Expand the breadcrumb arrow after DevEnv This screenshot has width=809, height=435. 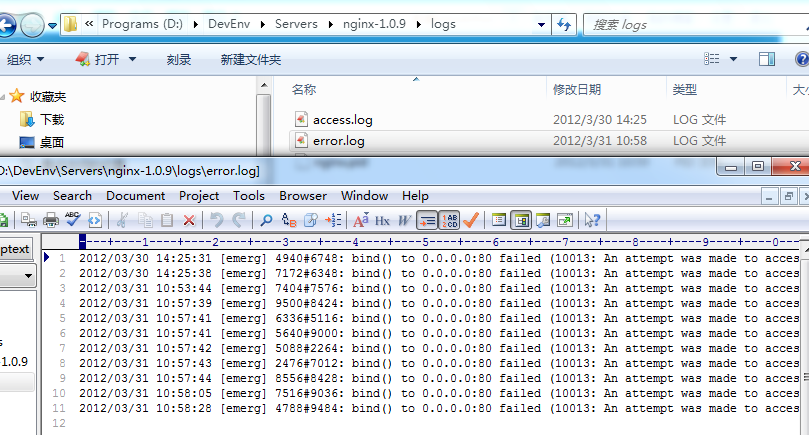(x=263, y=24)
